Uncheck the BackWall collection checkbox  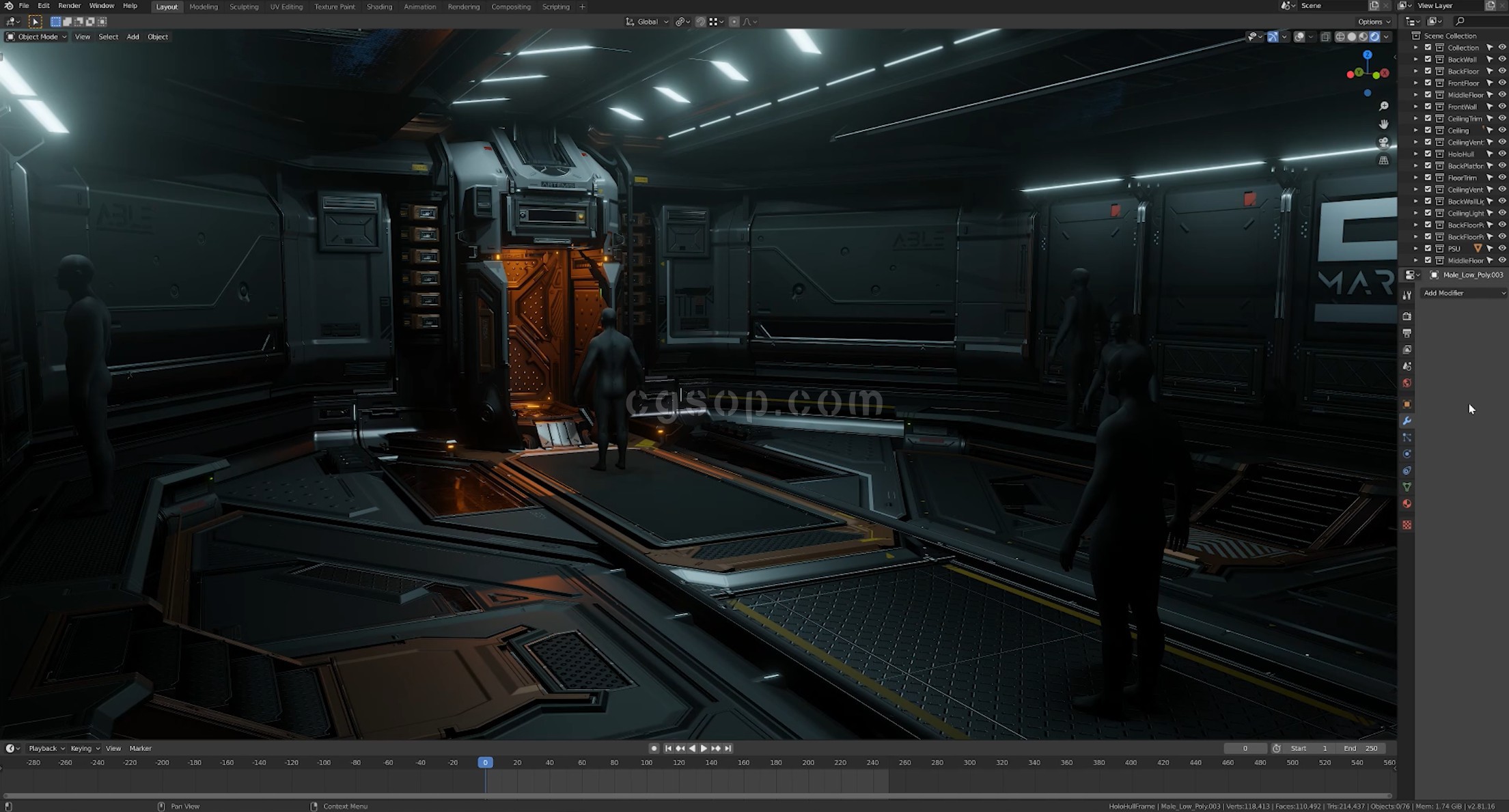pos(1428,59)
